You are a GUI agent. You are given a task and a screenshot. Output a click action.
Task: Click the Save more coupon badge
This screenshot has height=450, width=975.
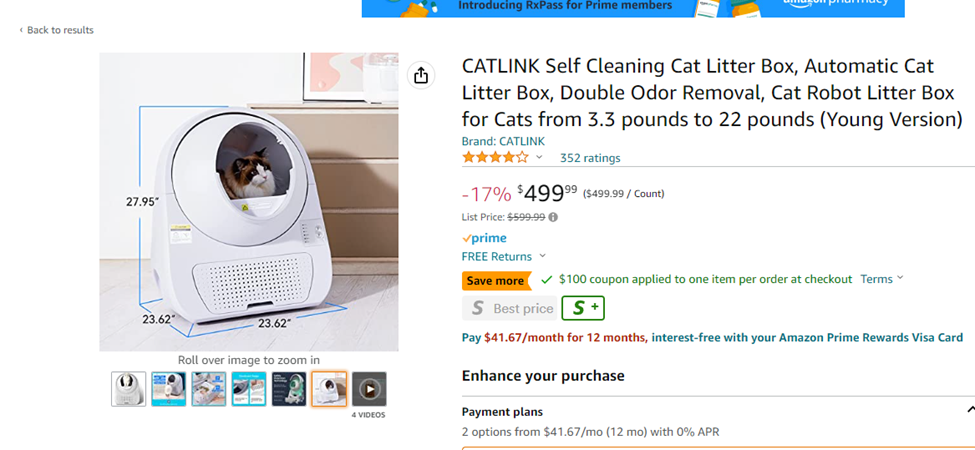coord(495,280)
